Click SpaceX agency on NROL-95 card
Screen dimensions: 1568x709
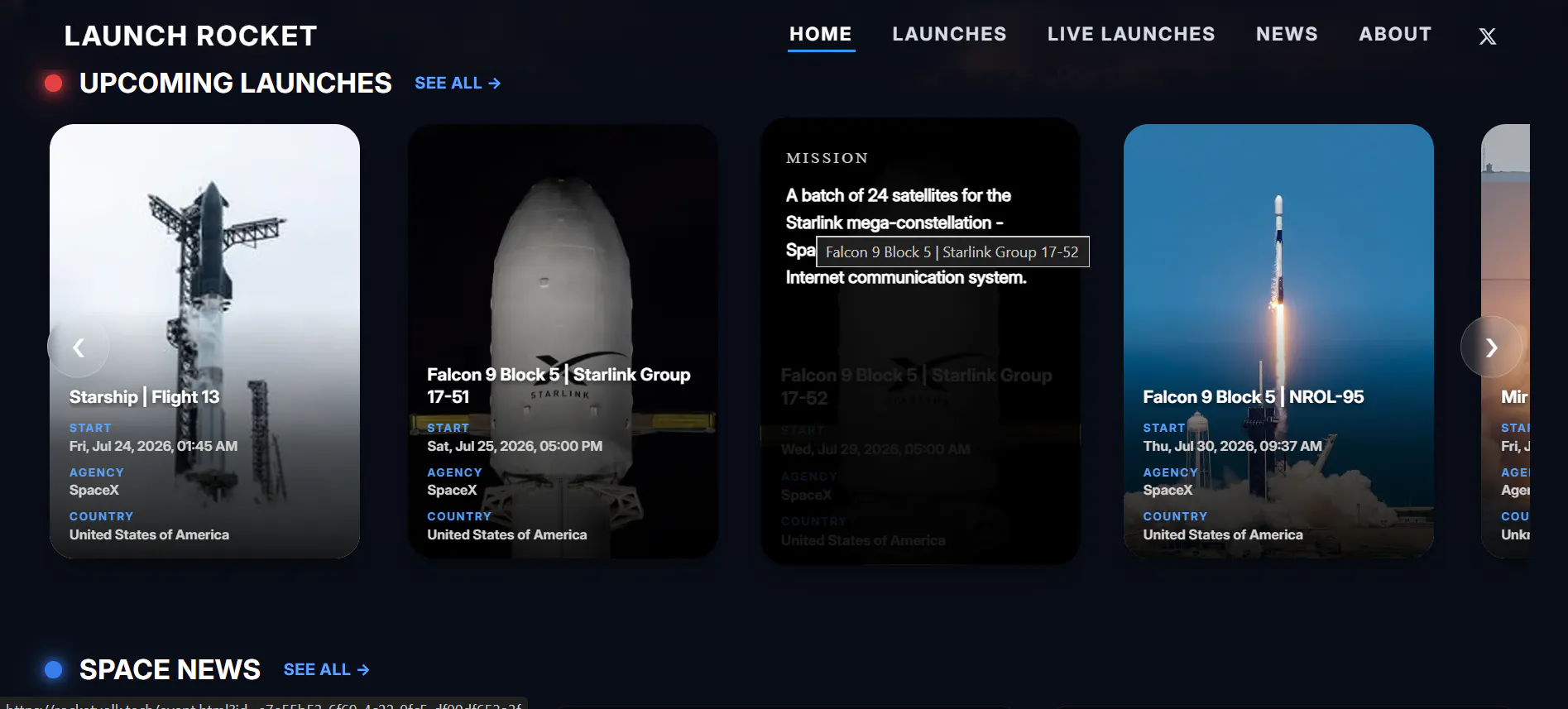coord(1168,490)
